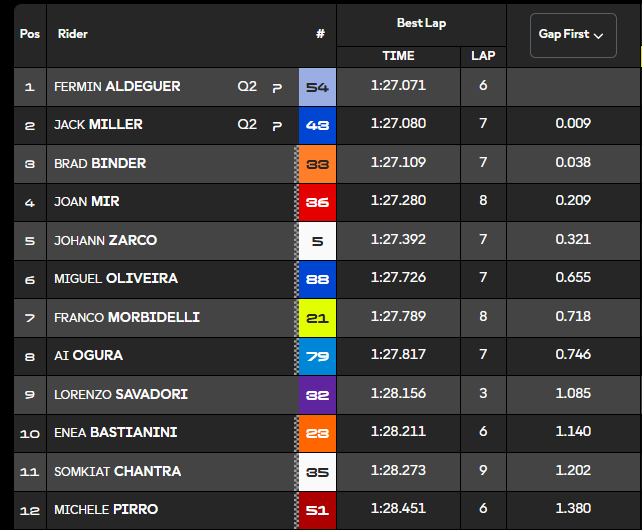The height and width of the screenshot is (530, 642).
Task: Click Rider column header
Action: [x=72, y=34]
